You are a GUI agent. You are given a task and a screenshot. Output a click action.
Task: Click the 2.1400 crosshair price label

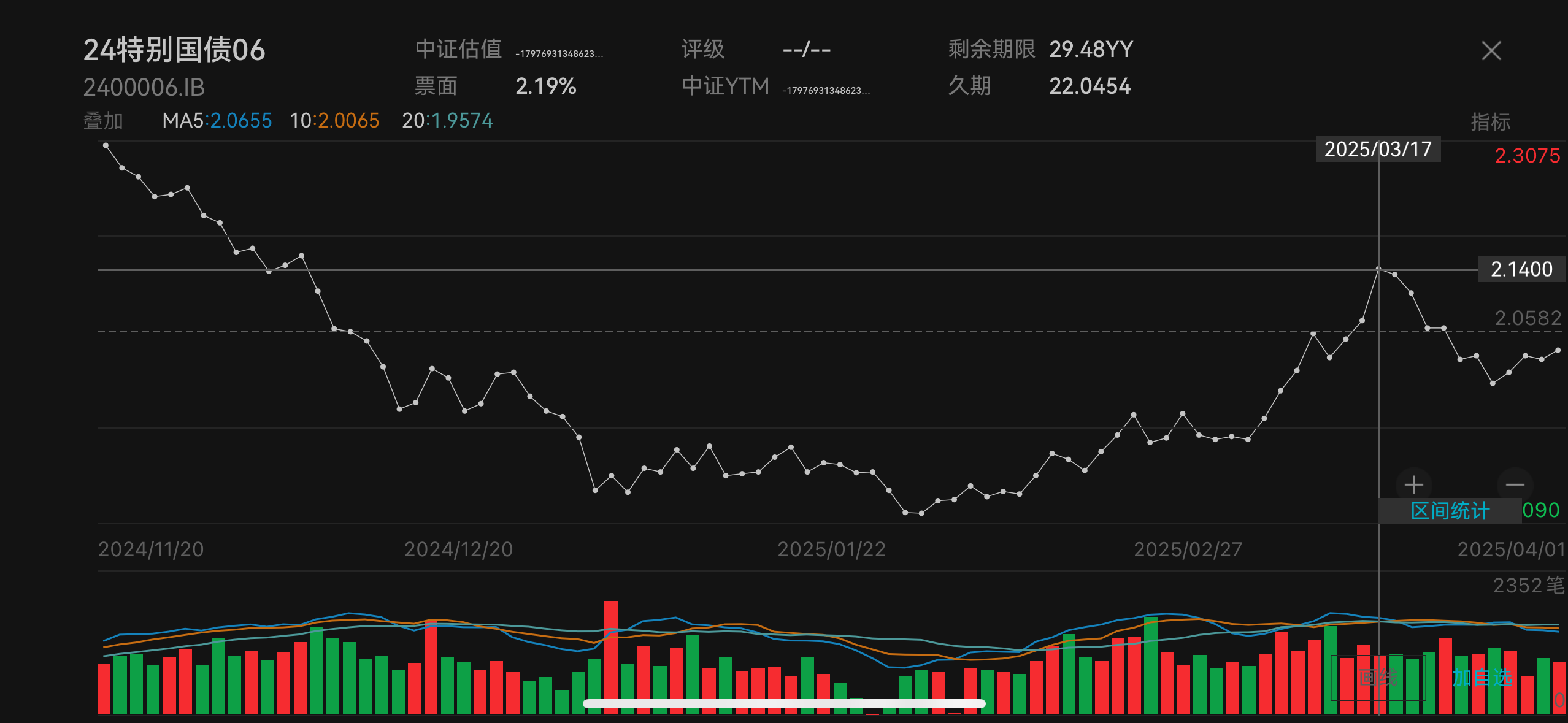tap(1521, 269)
